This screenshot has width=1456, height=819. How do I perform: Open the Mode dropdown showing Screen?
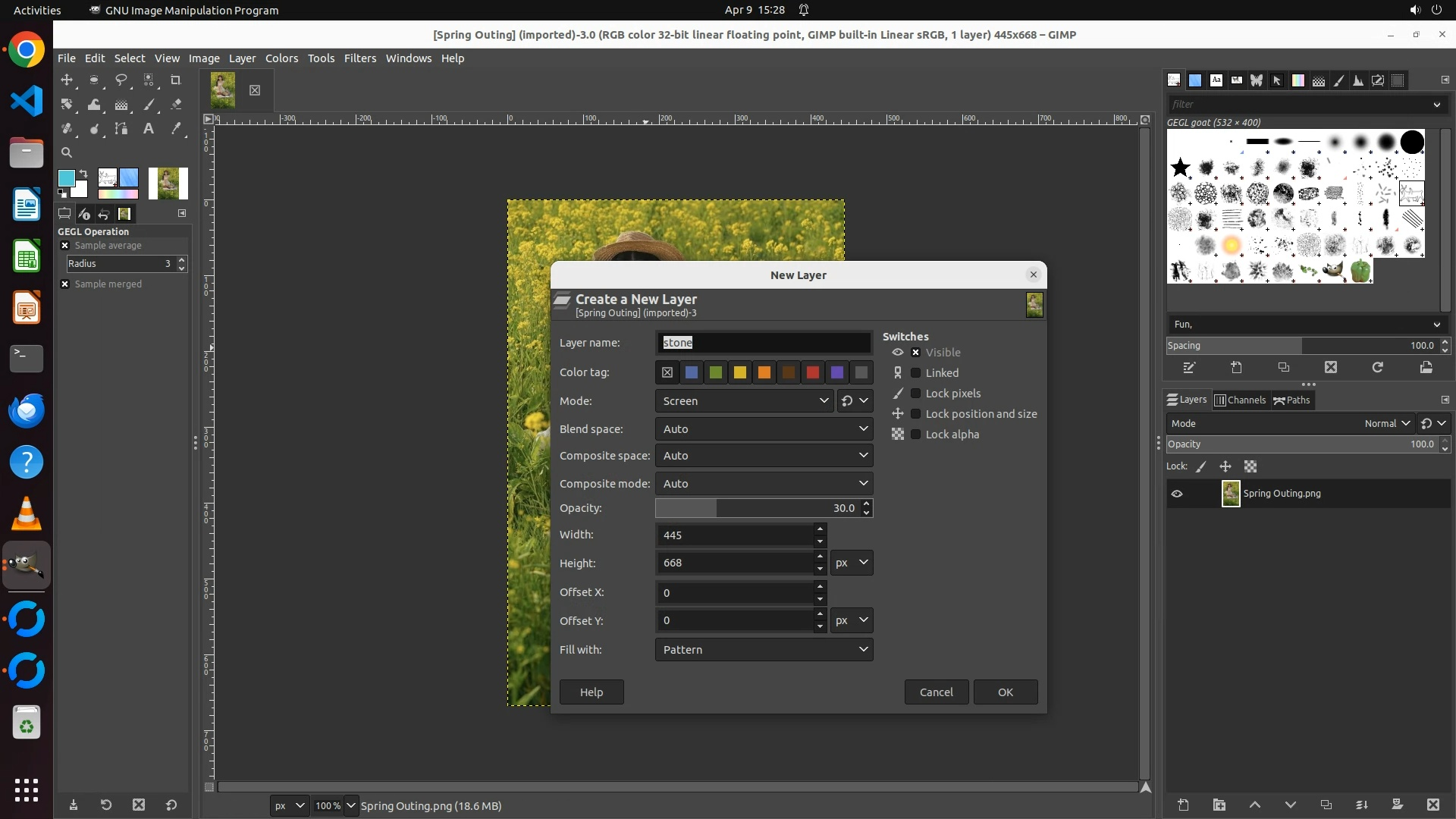point(745,401)
